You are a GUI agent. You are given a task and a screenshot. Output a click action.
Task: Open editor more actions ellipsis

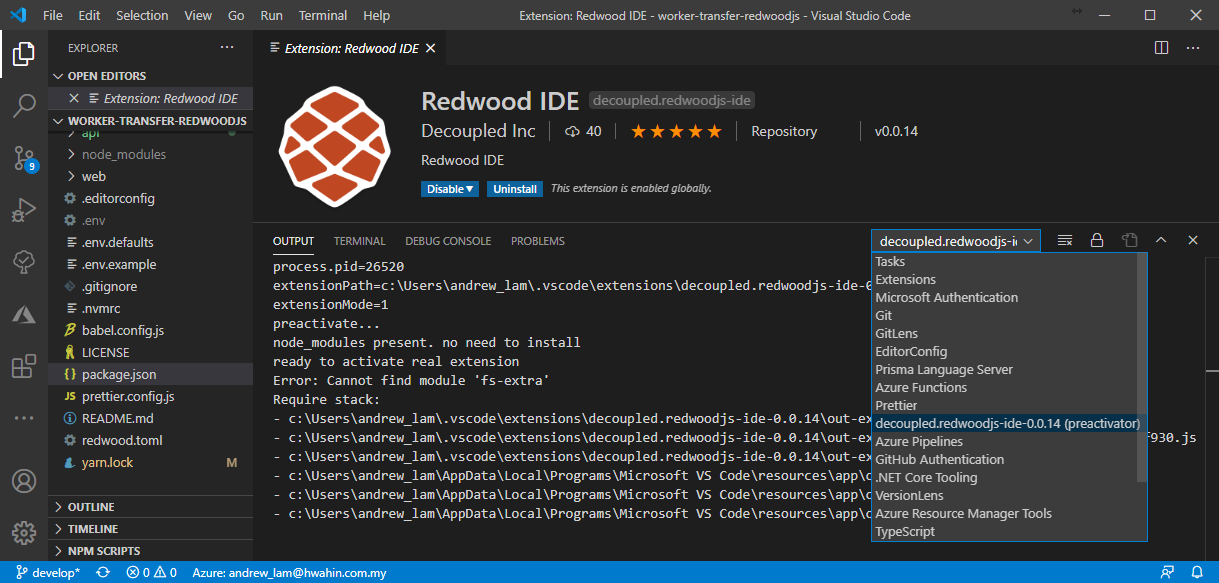[x=1193, y=48]
